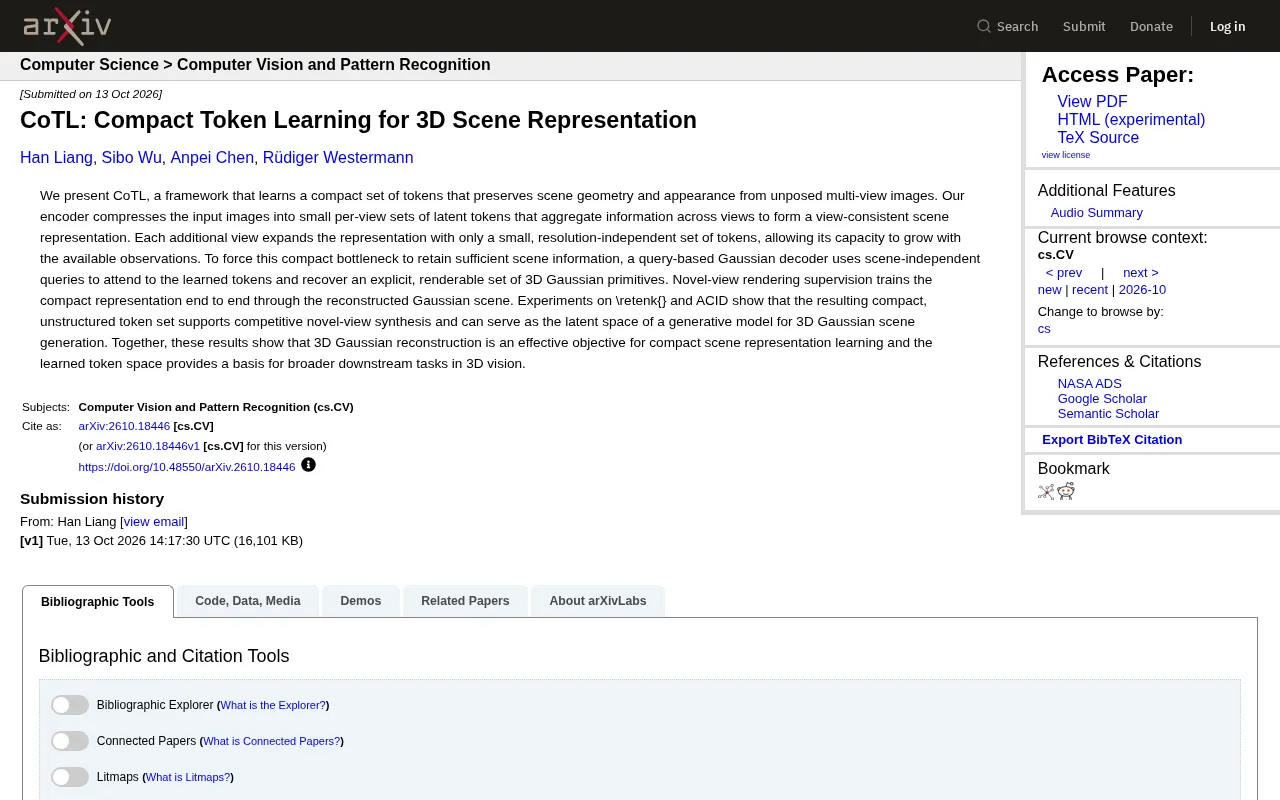Open HTML (experimental) version
The image size is (1280, 800).
pos(1131,120)
